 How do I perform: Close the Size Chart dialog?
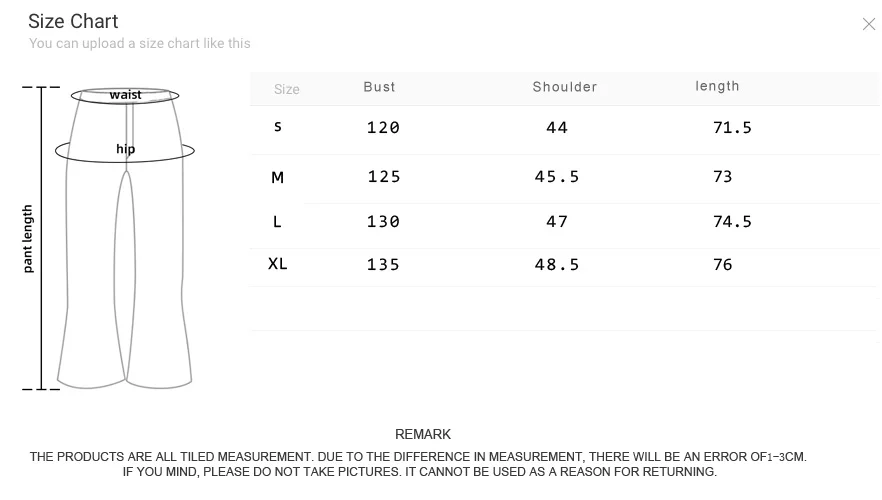point(868,24)
